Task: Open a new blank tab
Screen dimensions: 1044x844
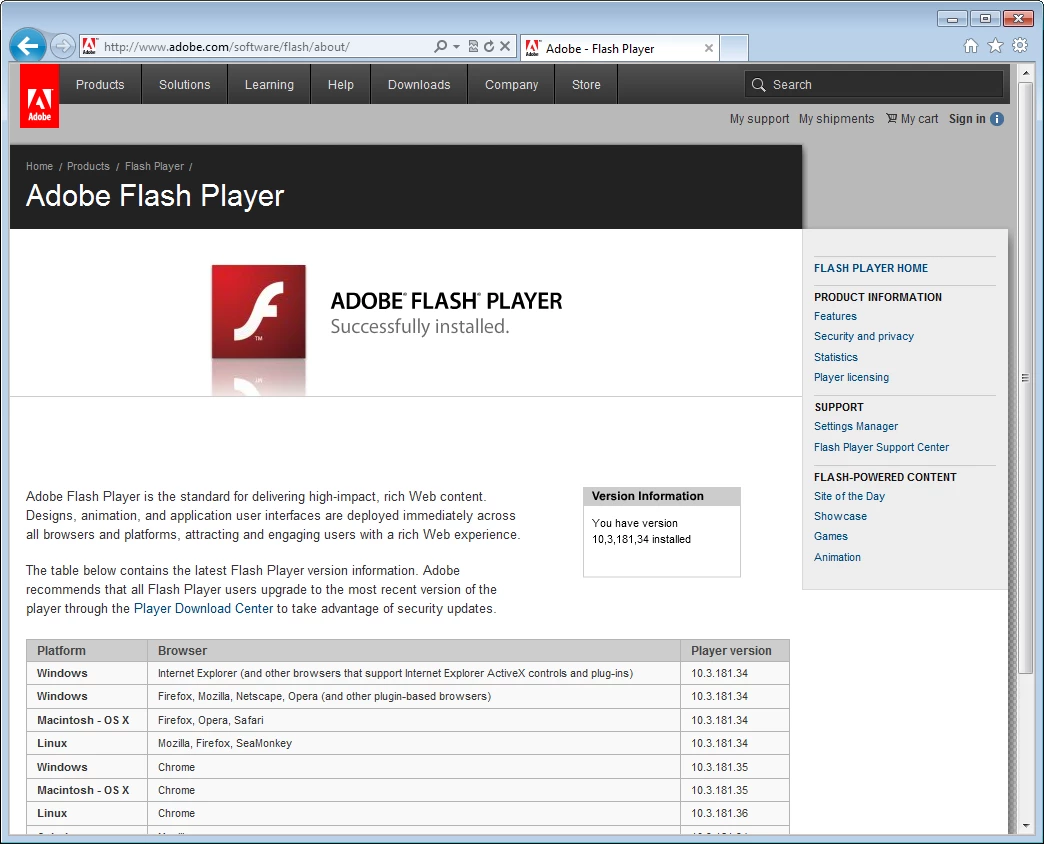Action: (734, 48)
